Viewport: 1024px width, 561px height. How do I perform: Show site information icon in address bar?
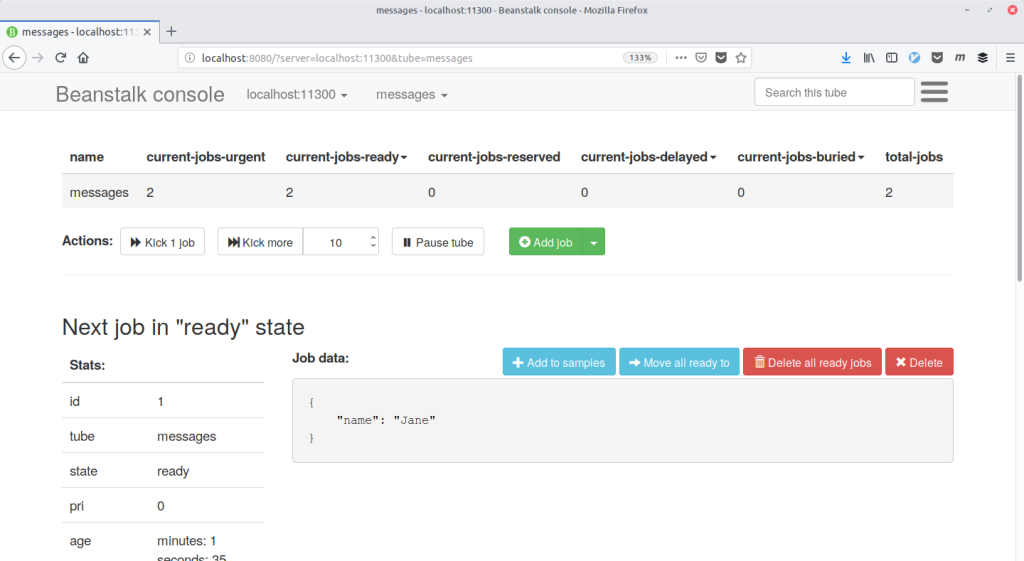(190, 57)
